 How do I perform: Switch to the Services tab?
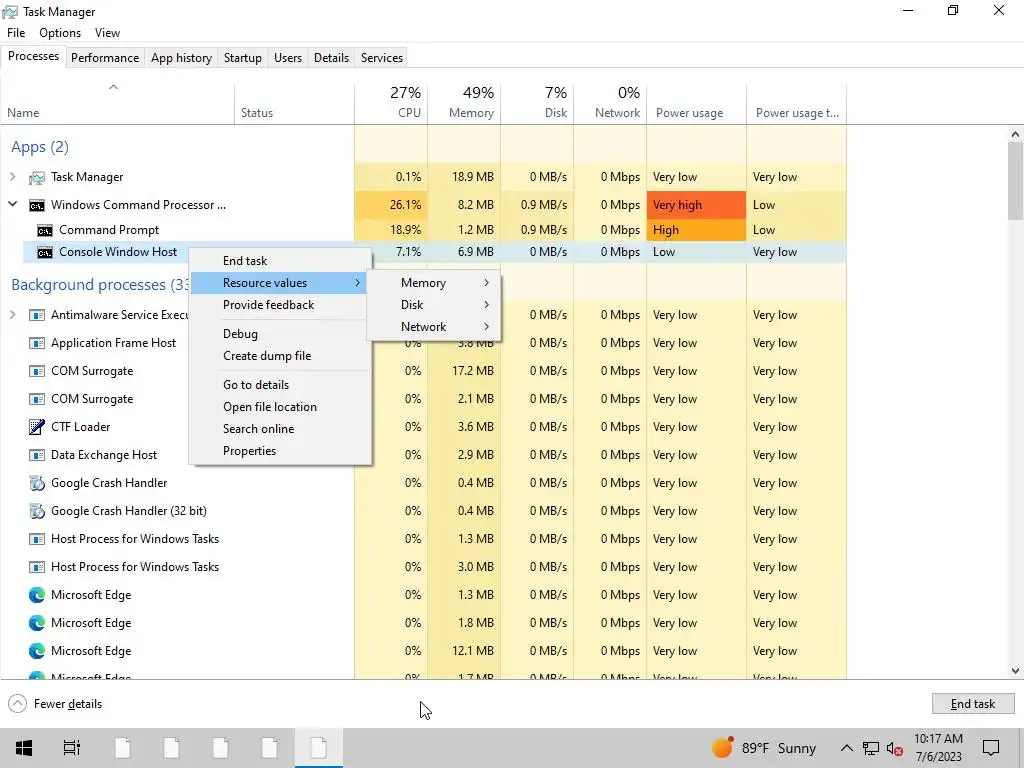382,57
